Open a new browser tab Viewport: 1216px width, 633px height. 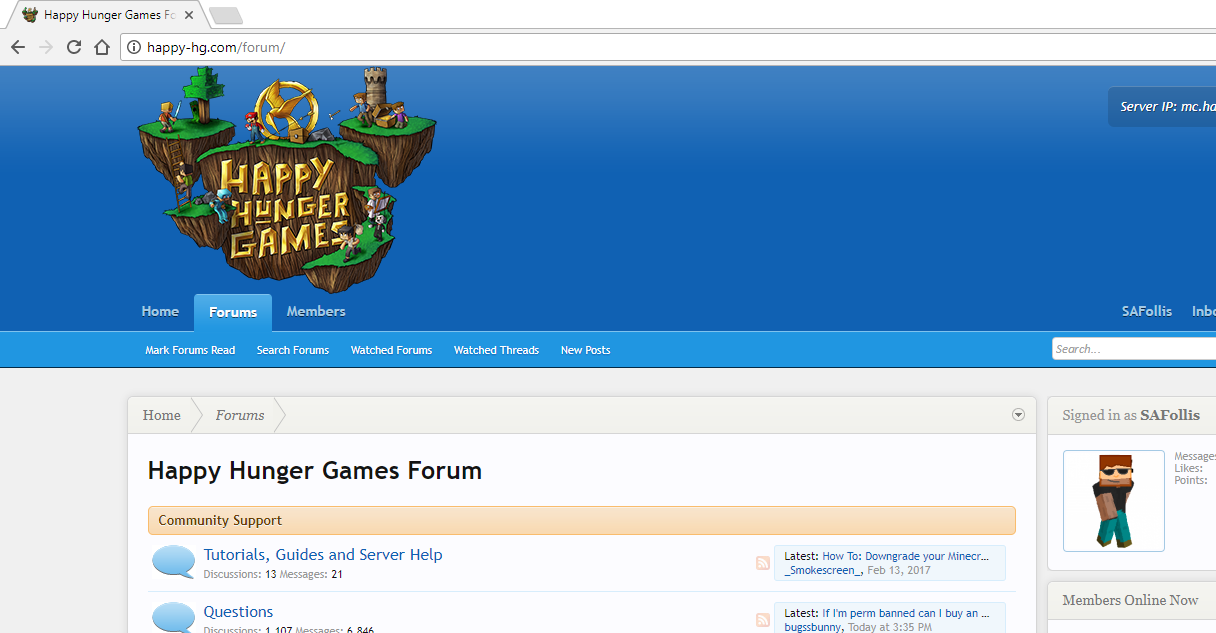click(226, 15)
